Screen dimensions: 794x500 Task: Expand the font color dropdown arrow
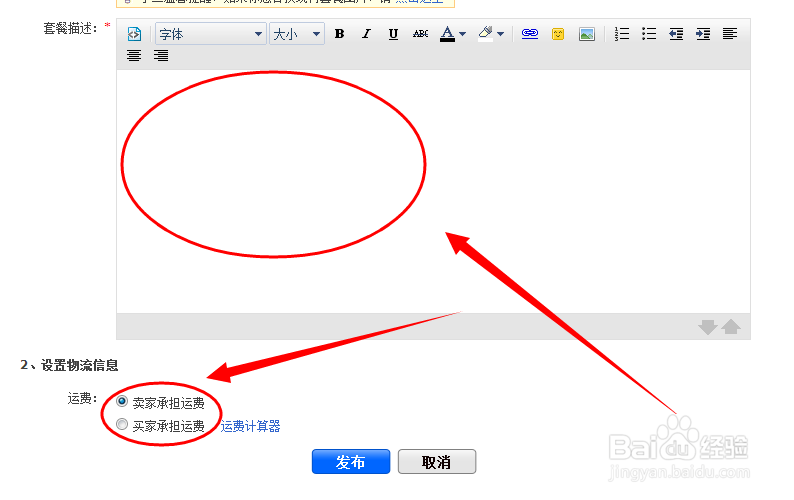462,34
